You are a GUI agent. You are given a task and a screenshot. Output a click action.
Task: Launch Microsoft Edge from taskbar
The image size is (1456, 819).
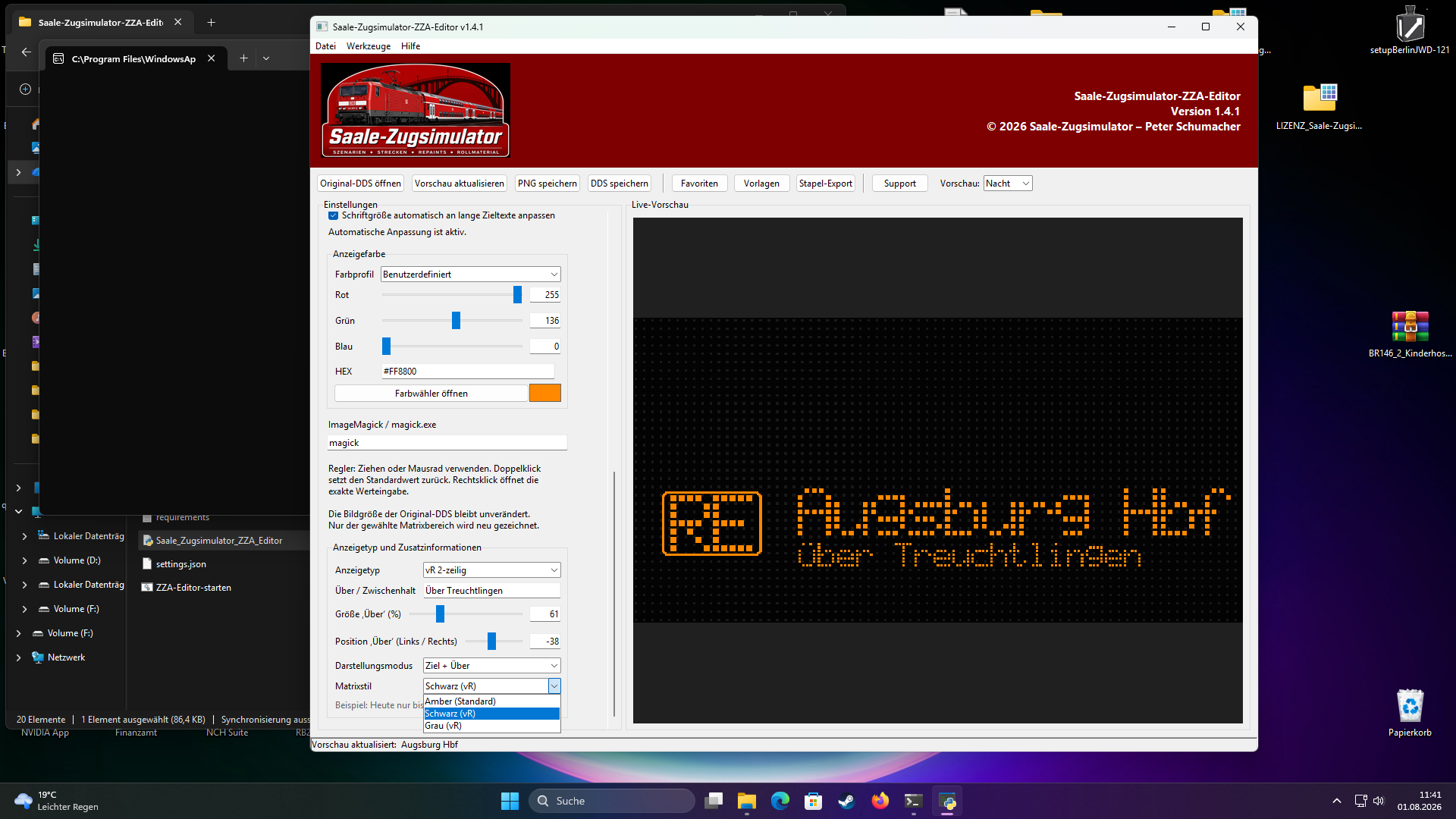[780, 801]
